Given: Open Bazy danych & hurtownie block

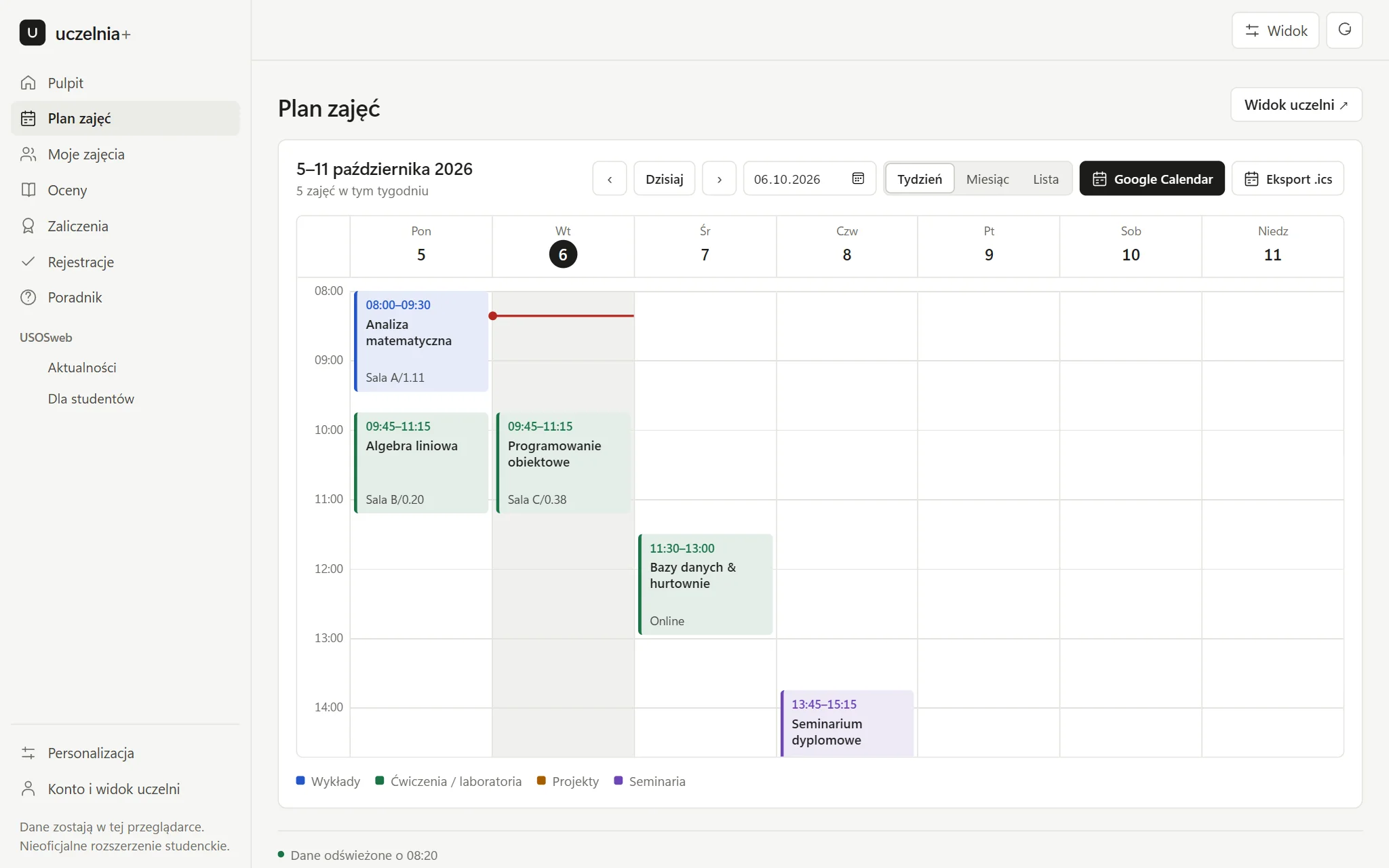Looking at the screenshot, I should click(705, 585).
